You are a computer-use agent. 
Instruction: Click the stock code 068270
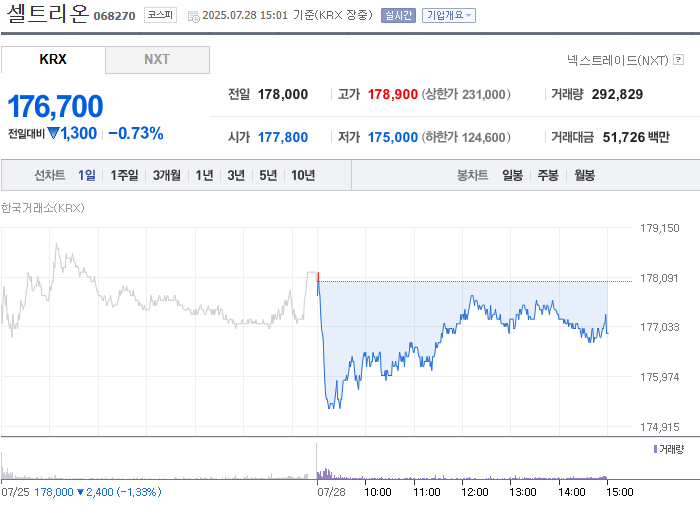(x=114, y=16)
